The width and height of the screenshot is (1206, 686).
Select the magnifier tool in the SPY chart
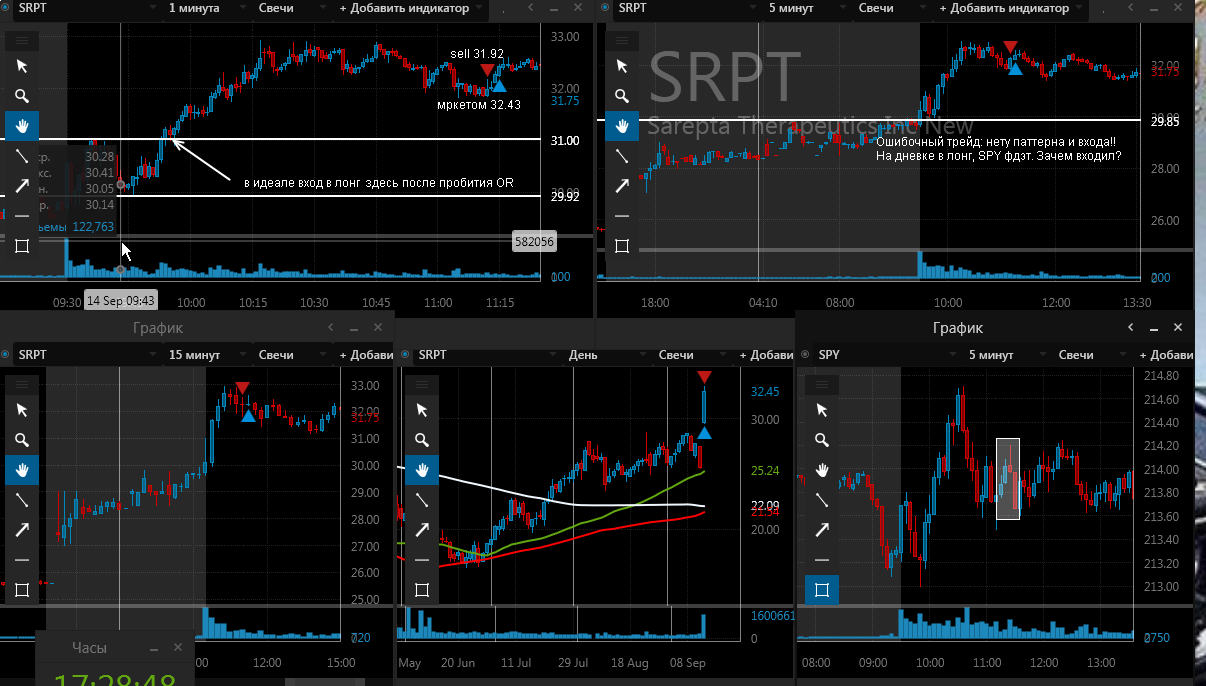point(822,440)
